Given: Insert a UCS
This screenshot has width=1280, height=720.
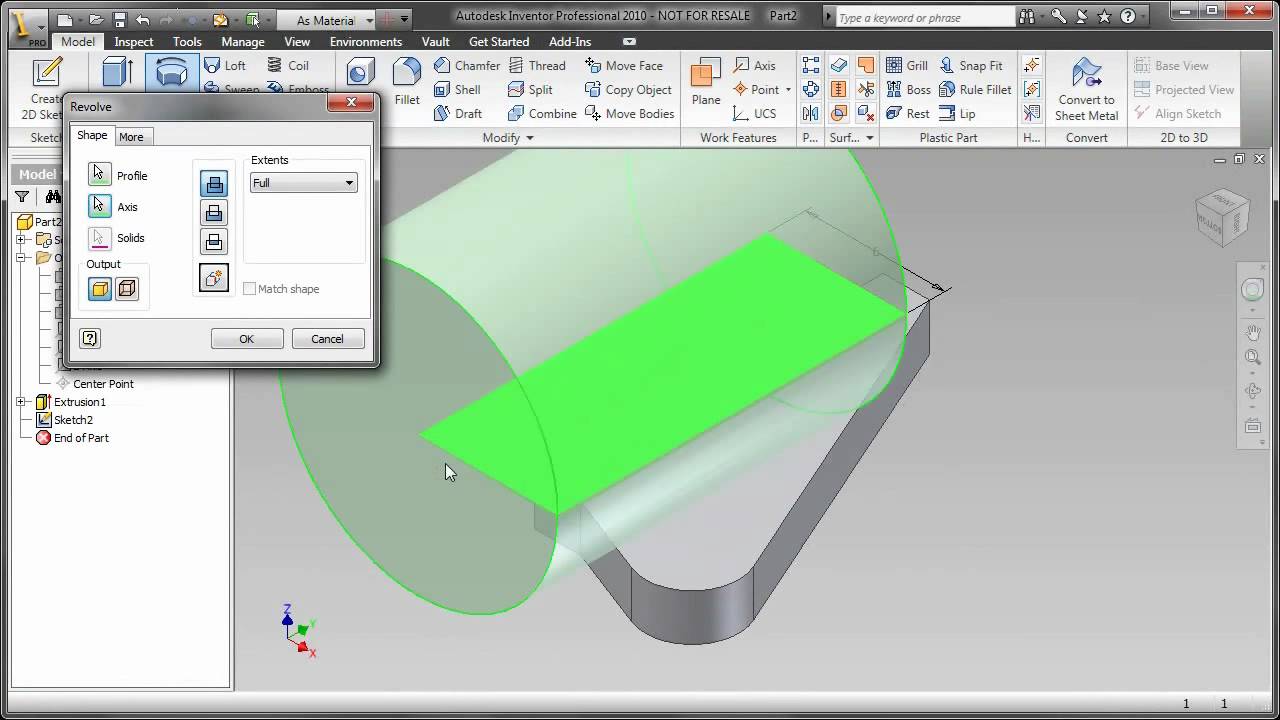Looking at the screenshot, I should [x=754, y=113].
